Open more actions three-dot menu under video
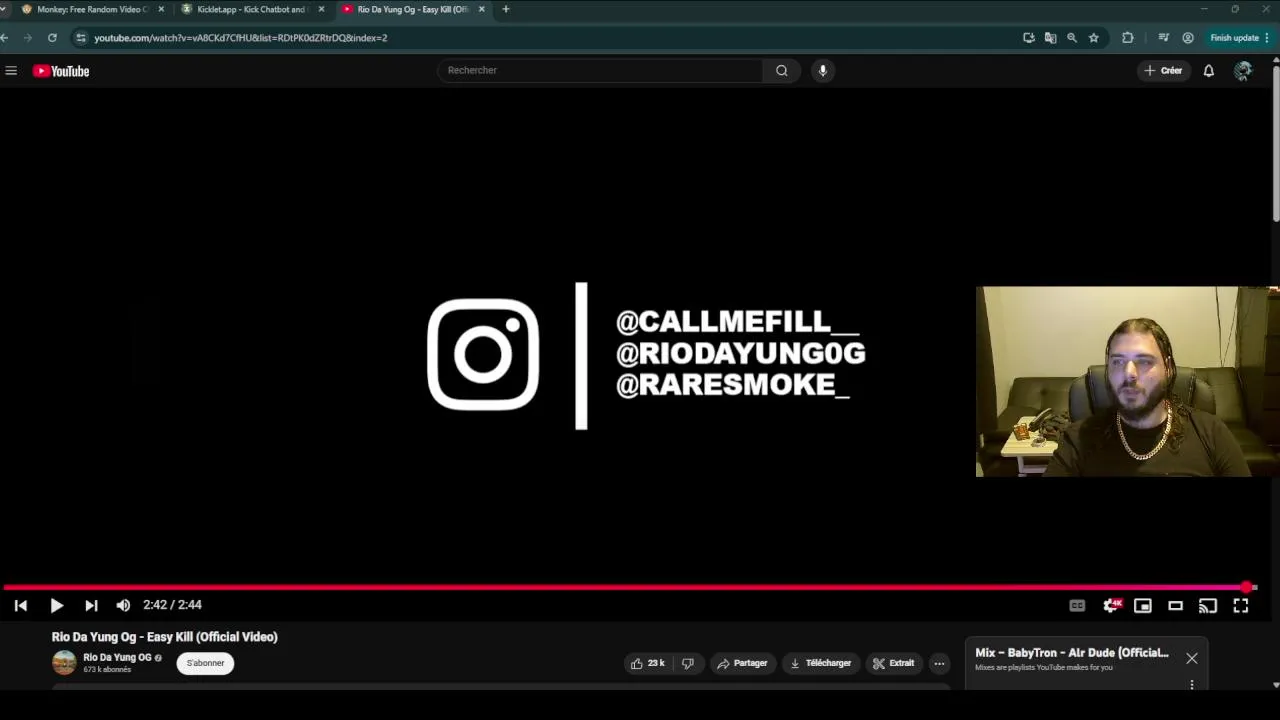The image size is (1280, 720). pos(939,663)
